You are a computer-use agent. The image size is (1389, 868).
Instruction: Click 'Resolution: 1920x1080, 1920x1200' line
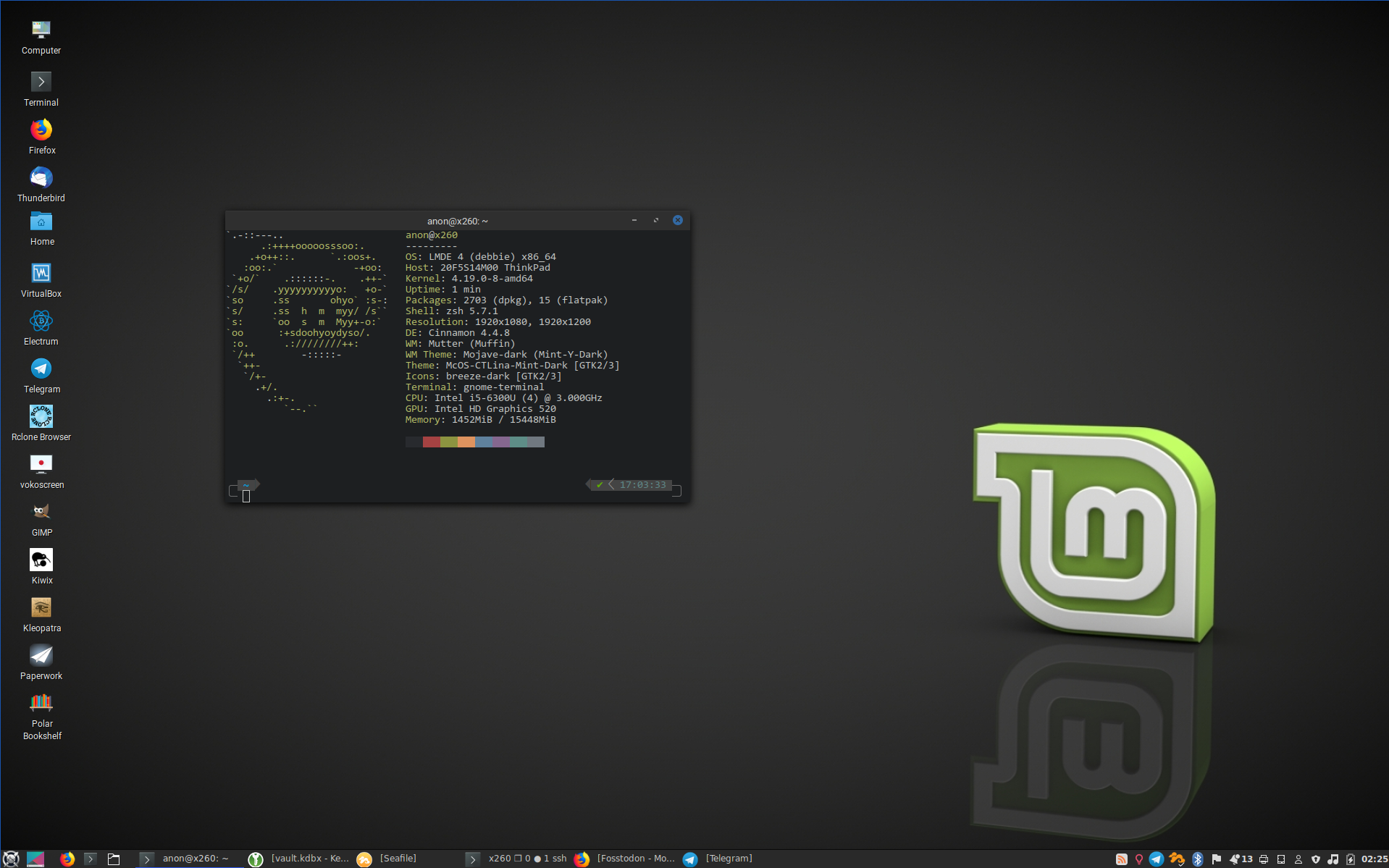click(498, 322)
